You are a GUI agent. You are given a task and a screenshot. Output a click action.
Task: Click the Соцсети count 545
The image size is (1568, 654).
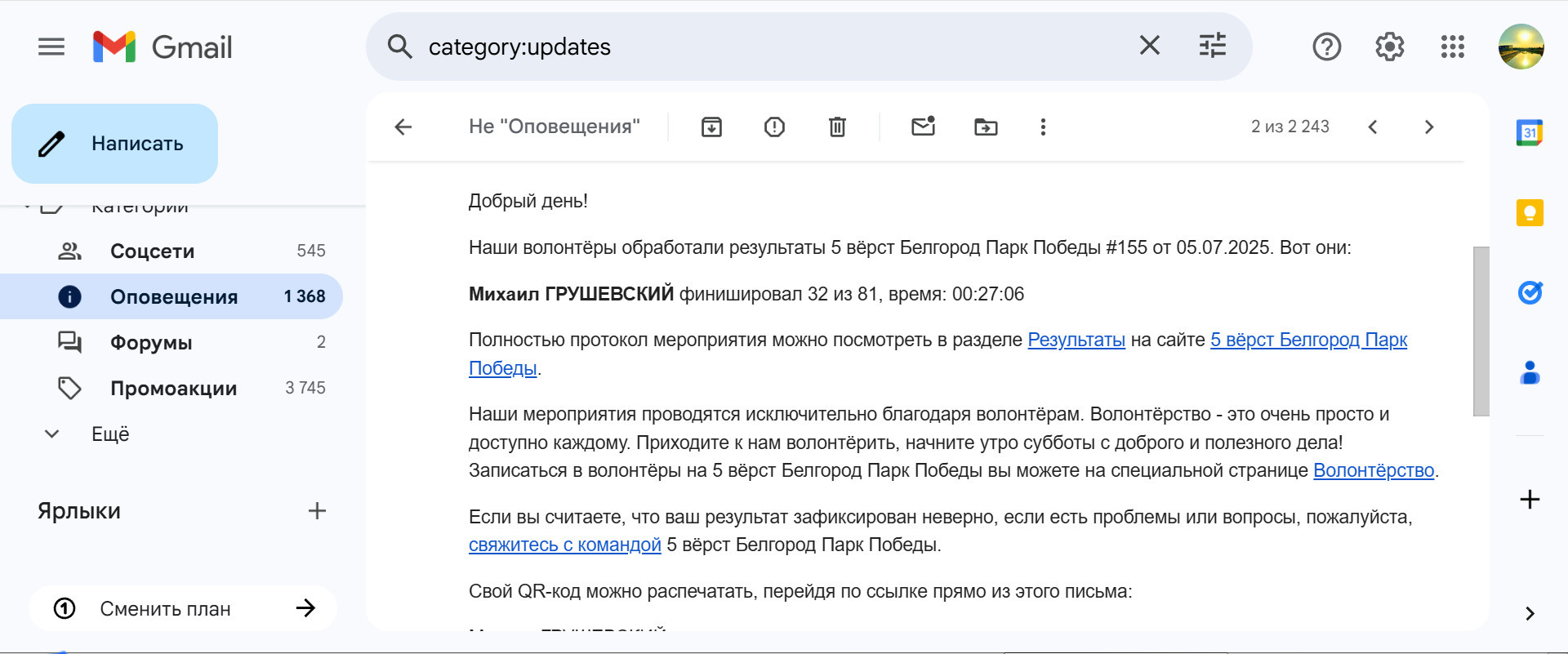tap(311, 251)
